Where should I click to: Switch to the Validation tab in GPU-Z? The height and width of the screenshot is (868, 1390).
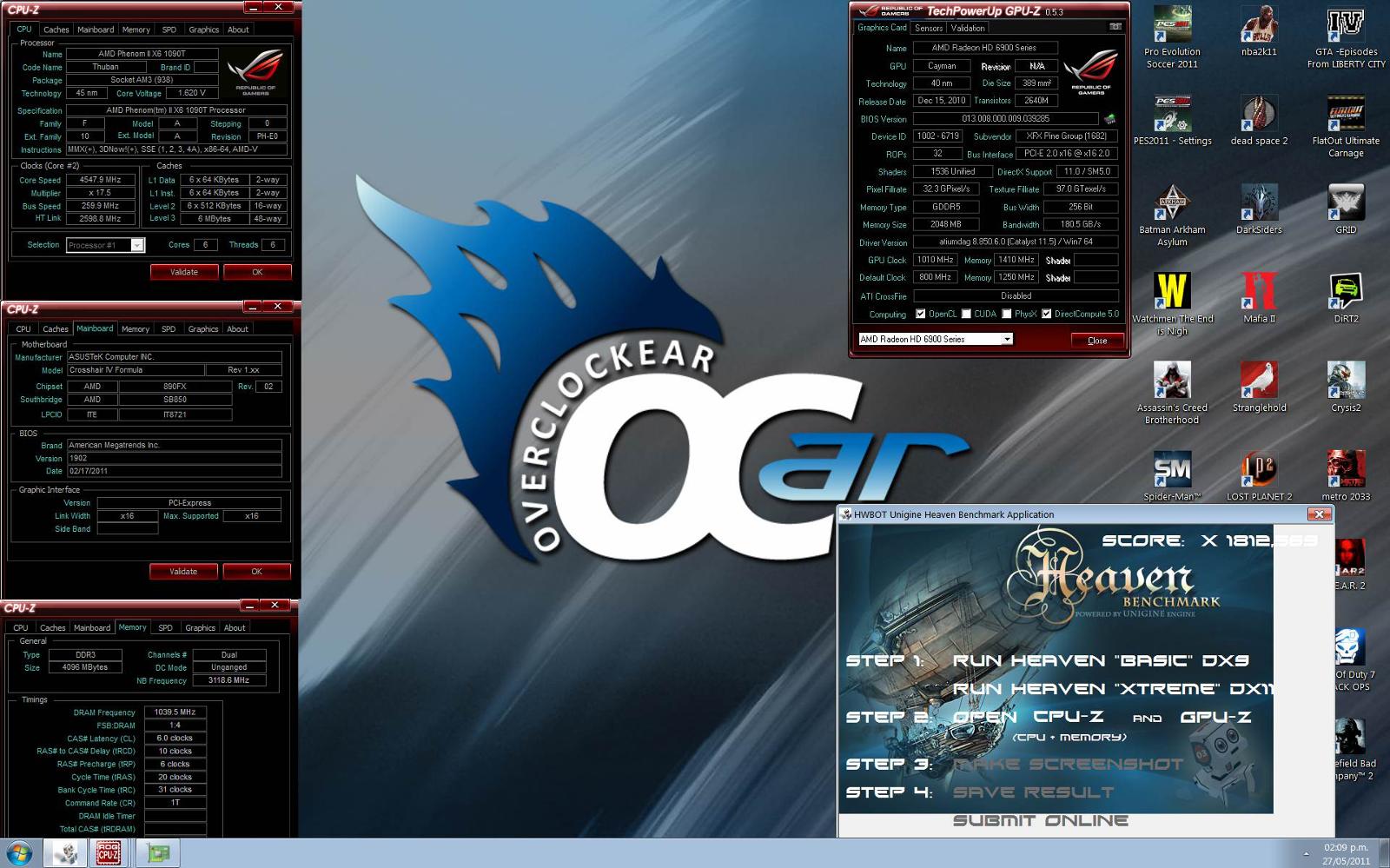point(967,28)
